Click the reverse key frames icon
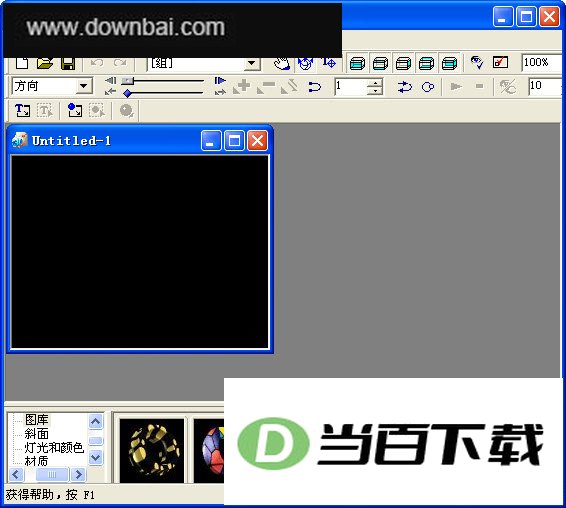 click(x=289, y=87)
